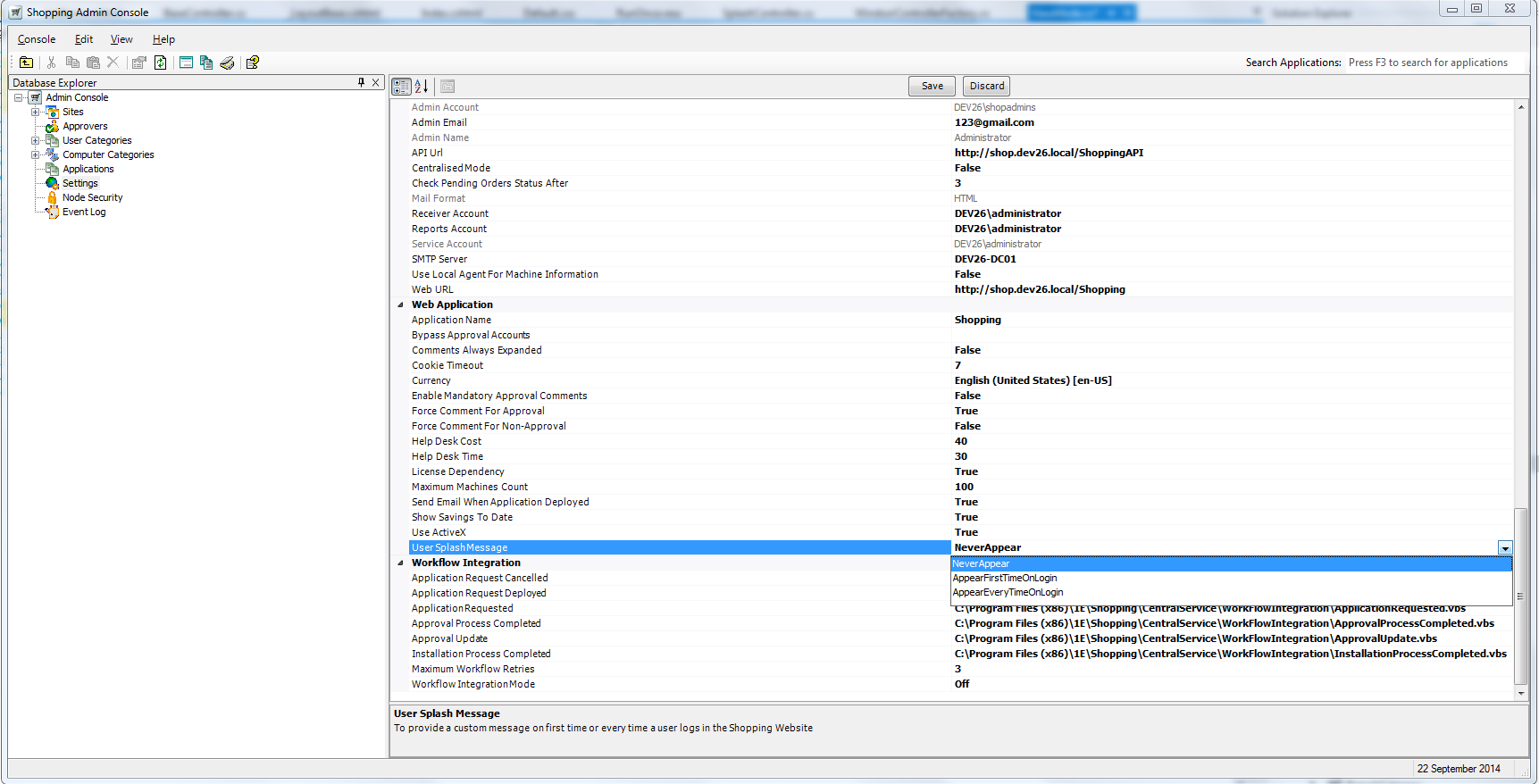
Task: Click the help question-mark toolbar icon
Action: point(253,63)
